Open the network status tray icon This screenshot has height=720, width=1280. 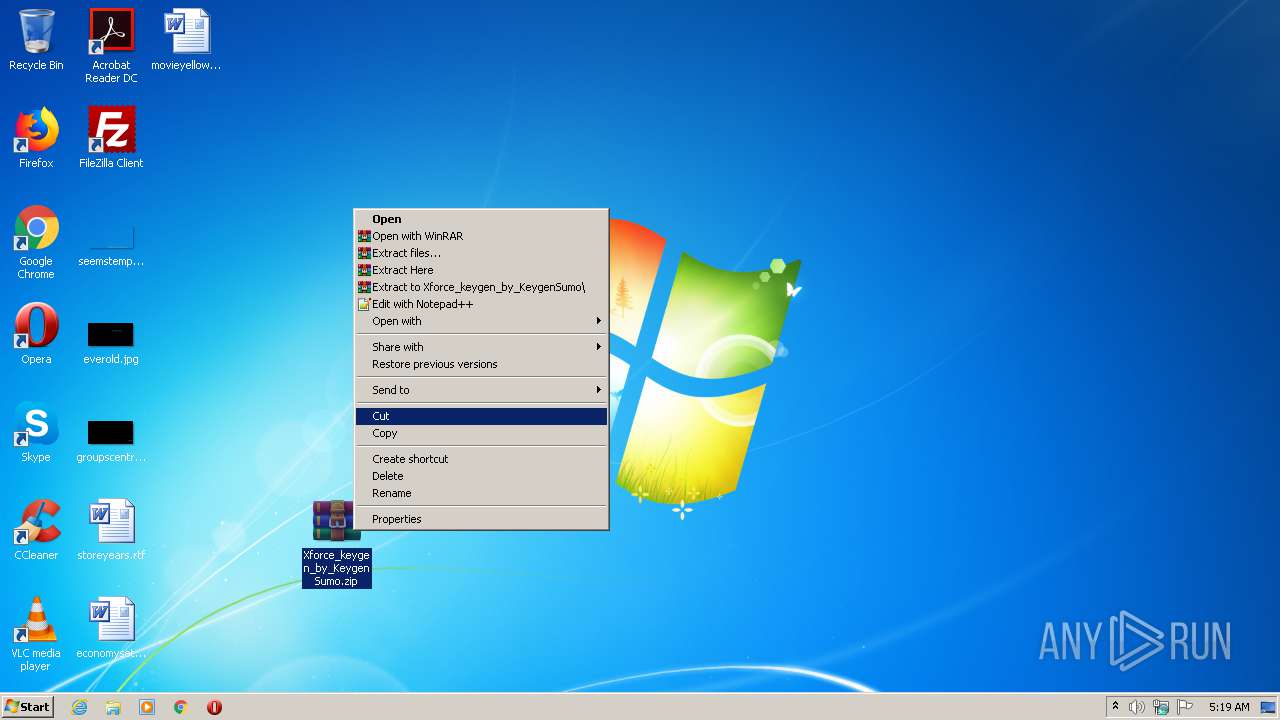[1161, 707]
